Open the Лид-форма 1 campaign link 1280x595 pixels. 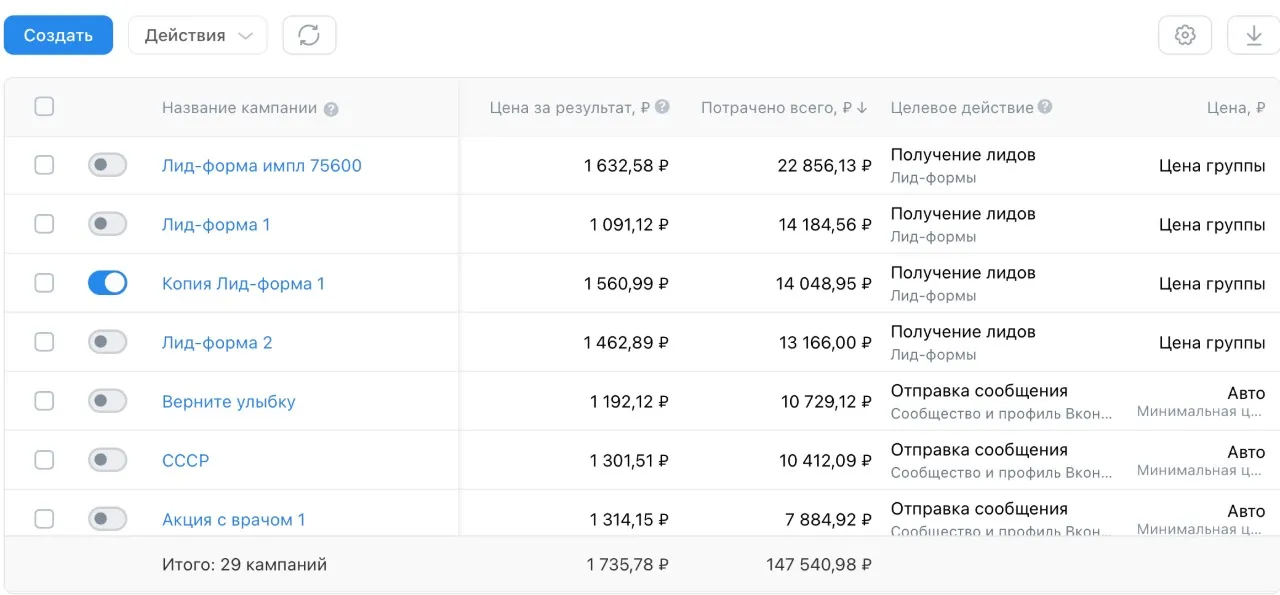click(216, 225)
